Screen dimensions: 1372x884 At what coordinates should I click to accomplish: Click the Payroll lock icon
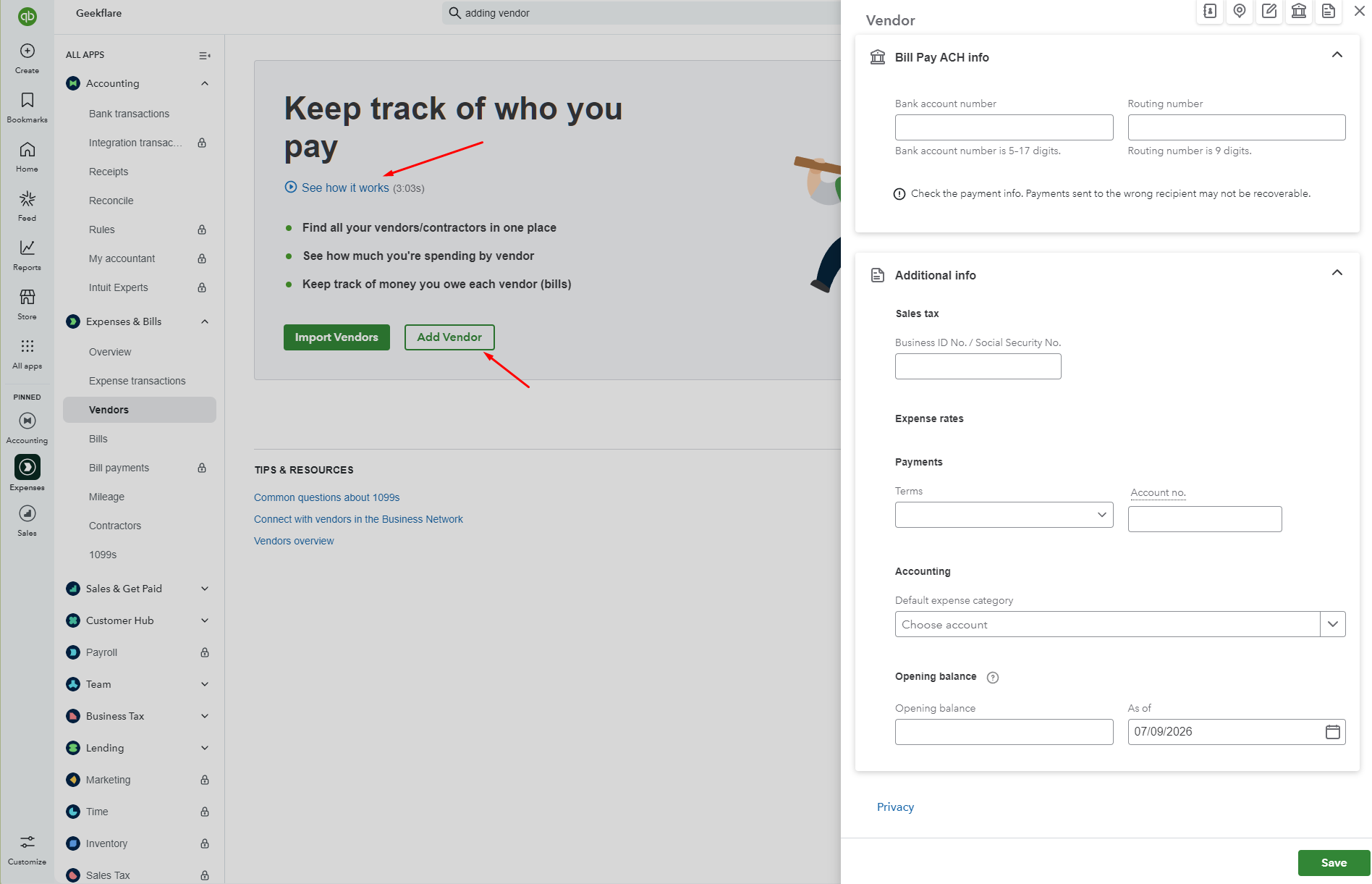[205, 652]
